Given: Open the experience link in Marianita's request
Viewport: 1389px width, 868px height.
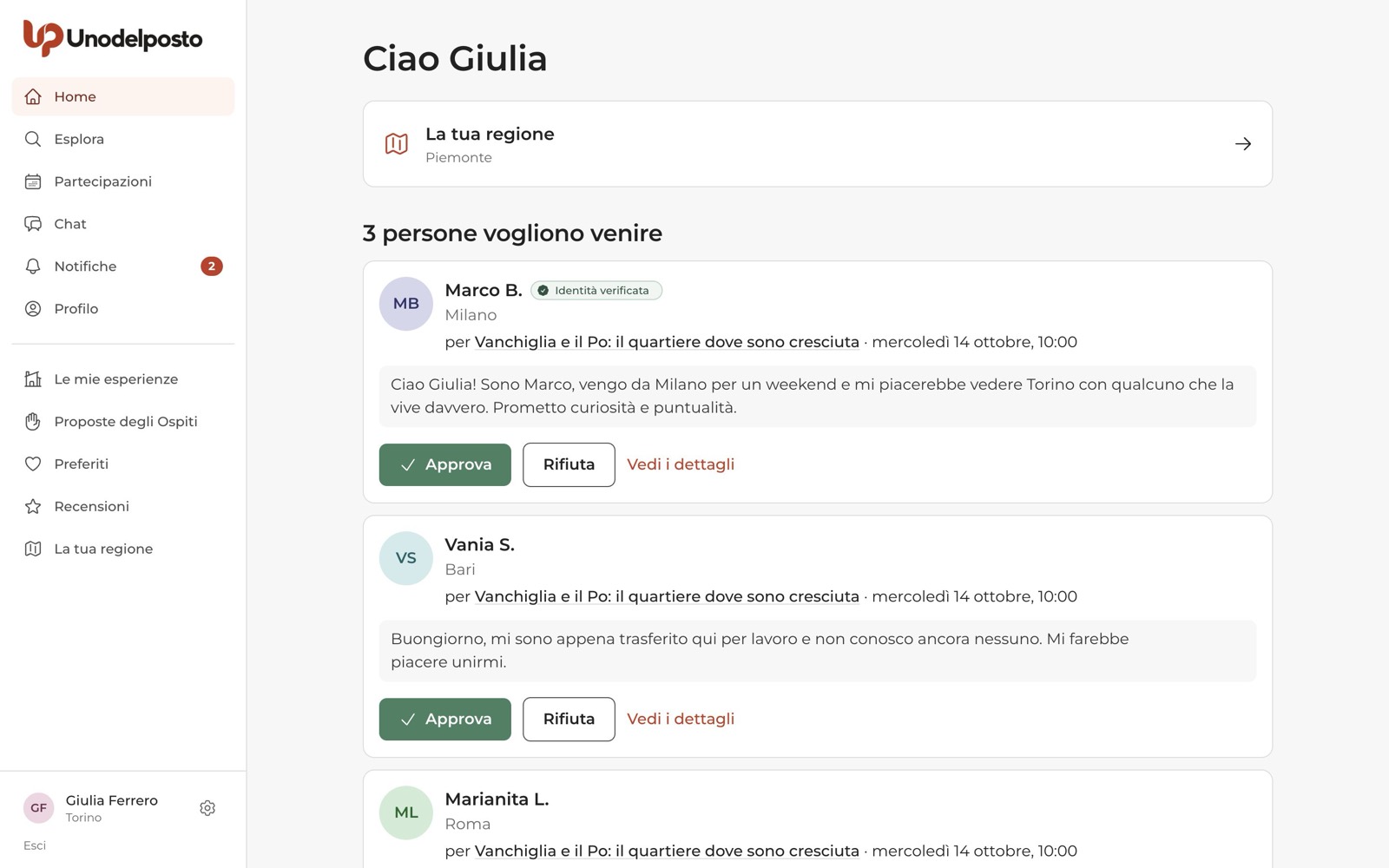Looking at the screenshot, I should coord(667,851).
